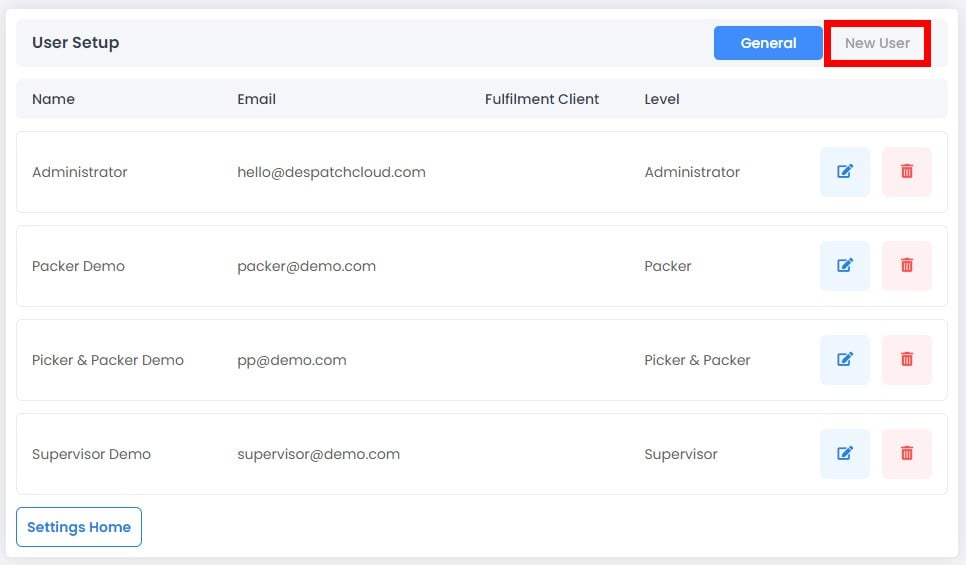
Task: Delete the Packer Demo user
Action: (x=906, y=266)
